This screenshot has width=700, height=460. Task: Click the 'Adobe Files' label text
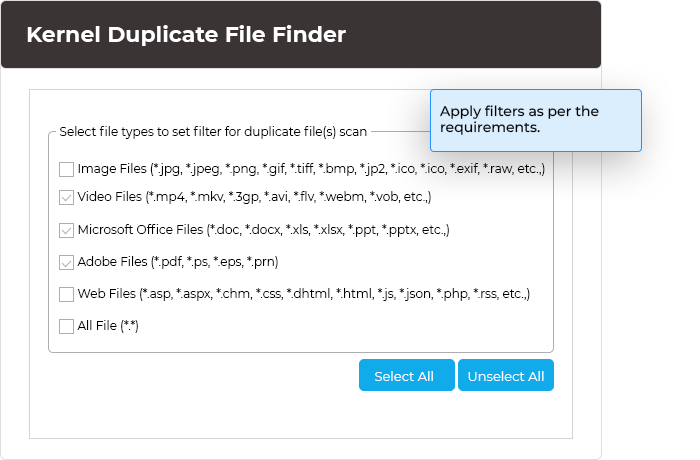pos(178,262)
